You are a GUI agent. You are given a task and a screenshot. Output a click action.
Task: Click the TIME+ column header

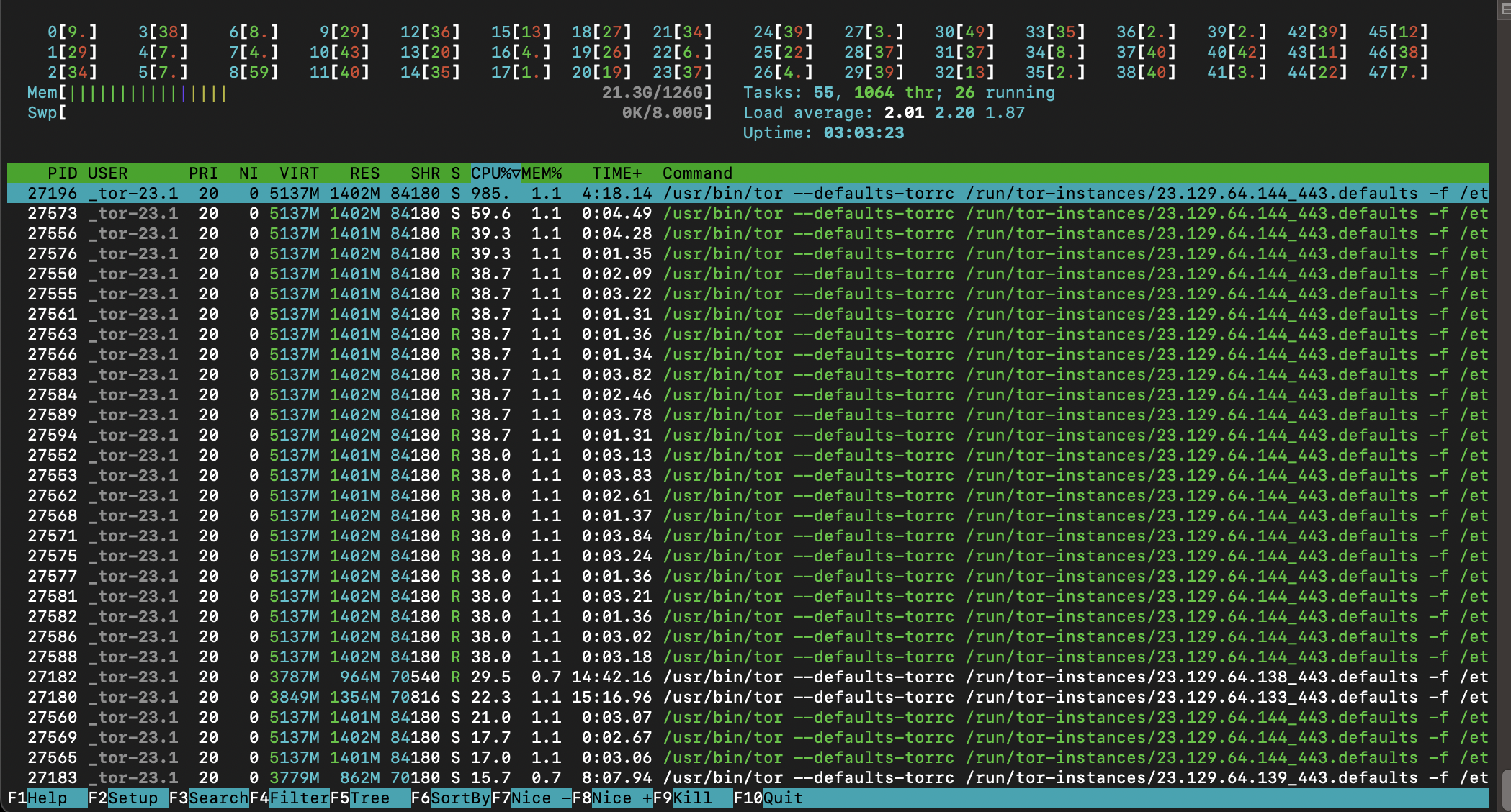coord(616,173)
